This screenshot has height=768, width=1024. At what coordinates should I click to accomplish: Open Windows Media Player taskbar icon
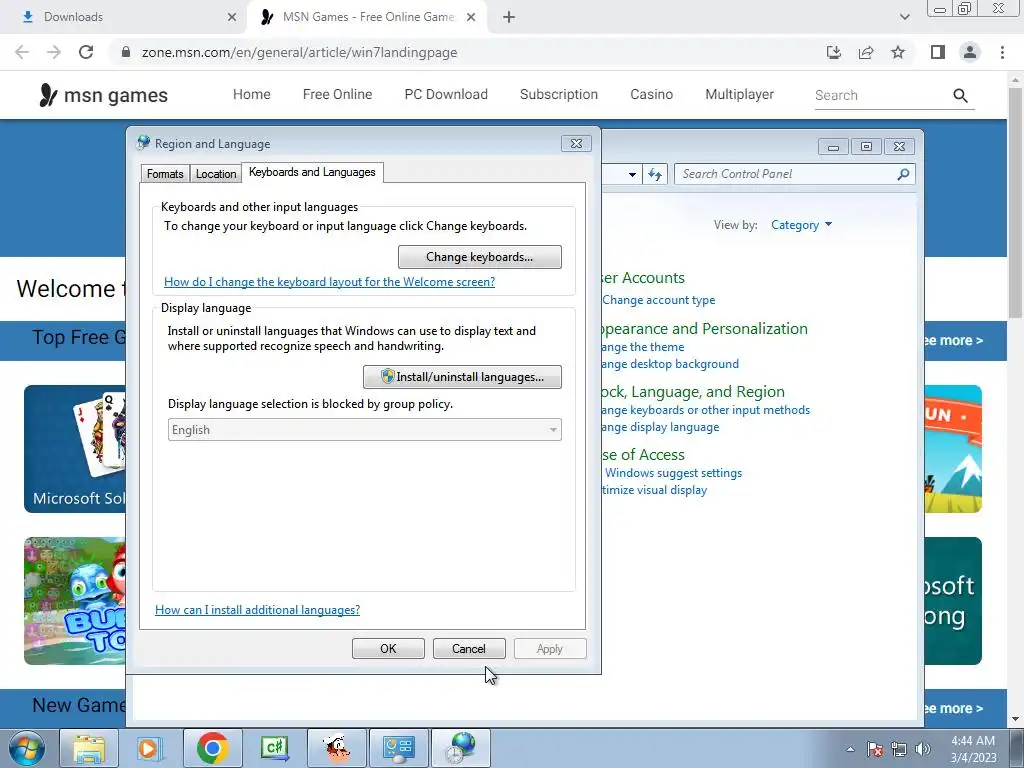[x=150, y=748]
